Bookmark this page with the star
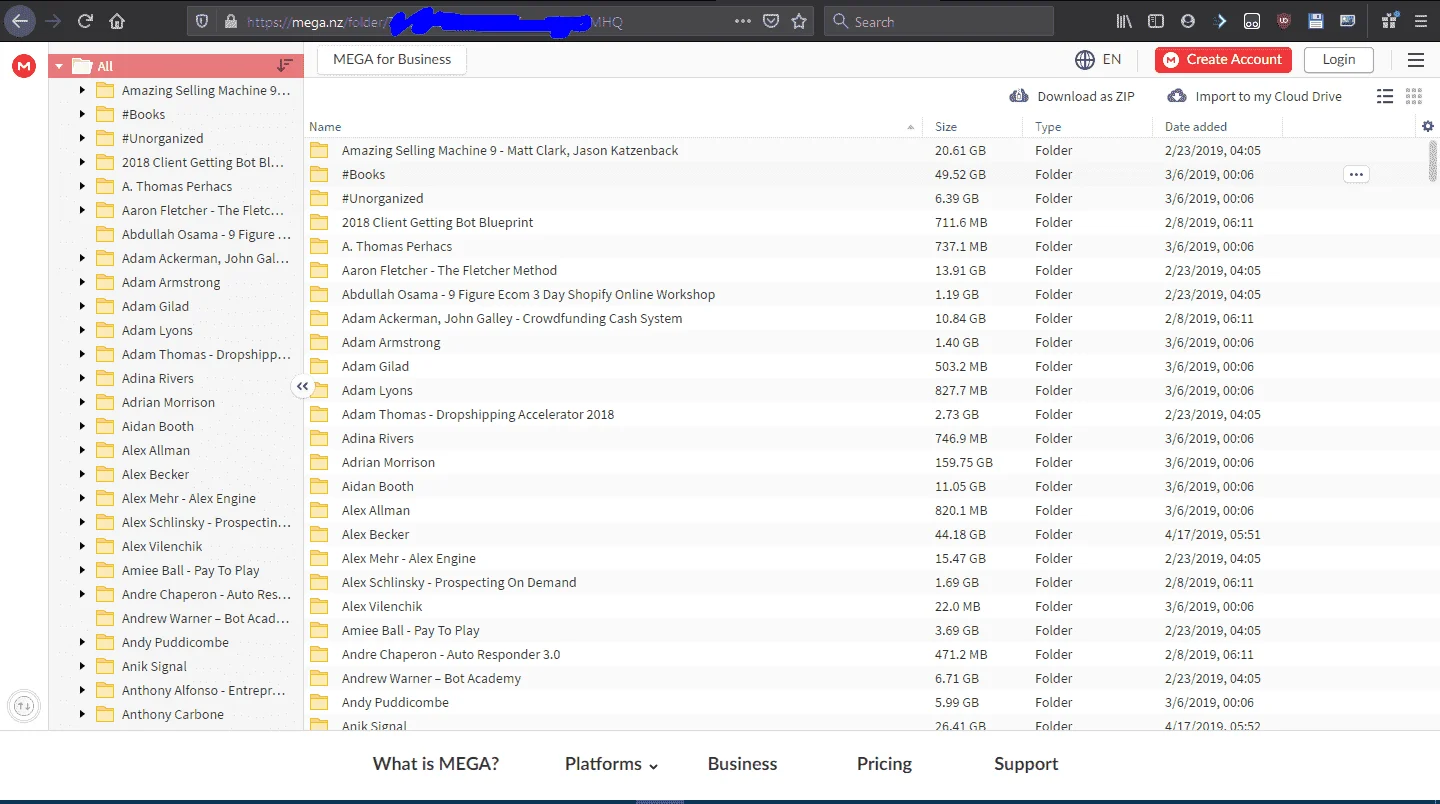Screen dimensions: 1440x804 point(799,21)
